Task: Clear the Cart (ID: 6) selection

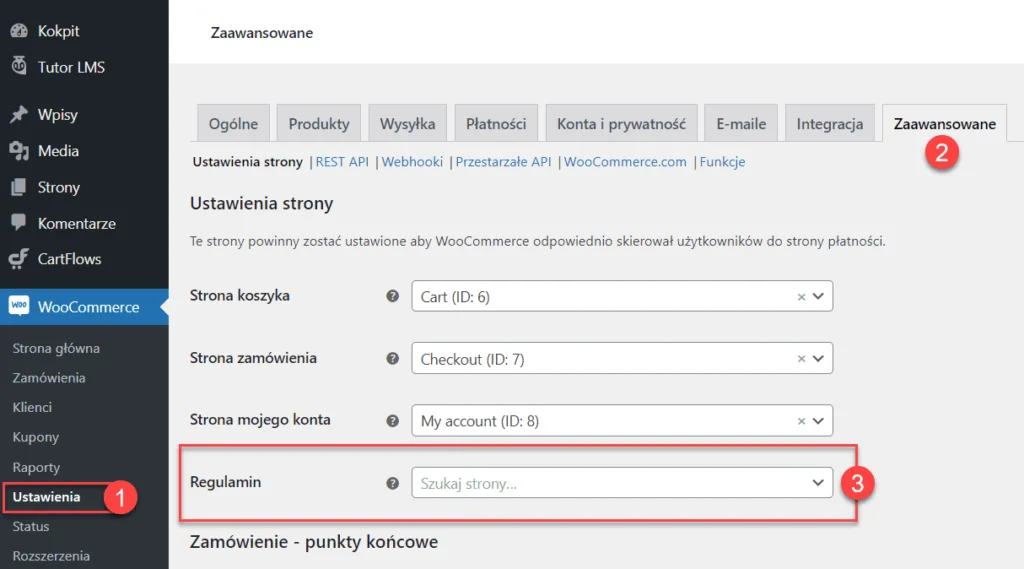Action: coord(801,297)
